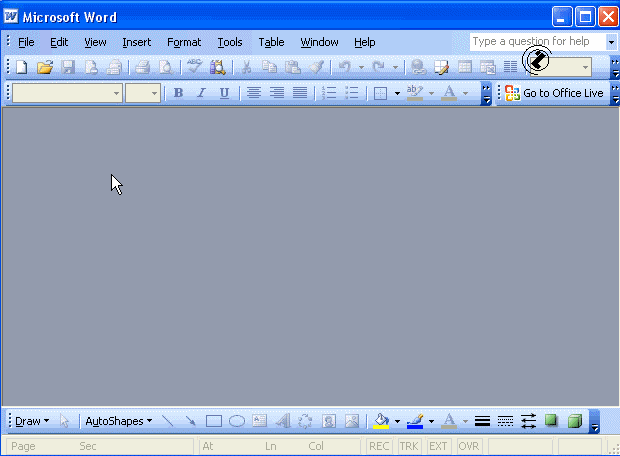Insert a Text Box from Drawing toolbar
The height and width of the screenshot is (456, 620).
tap(259, 421)
